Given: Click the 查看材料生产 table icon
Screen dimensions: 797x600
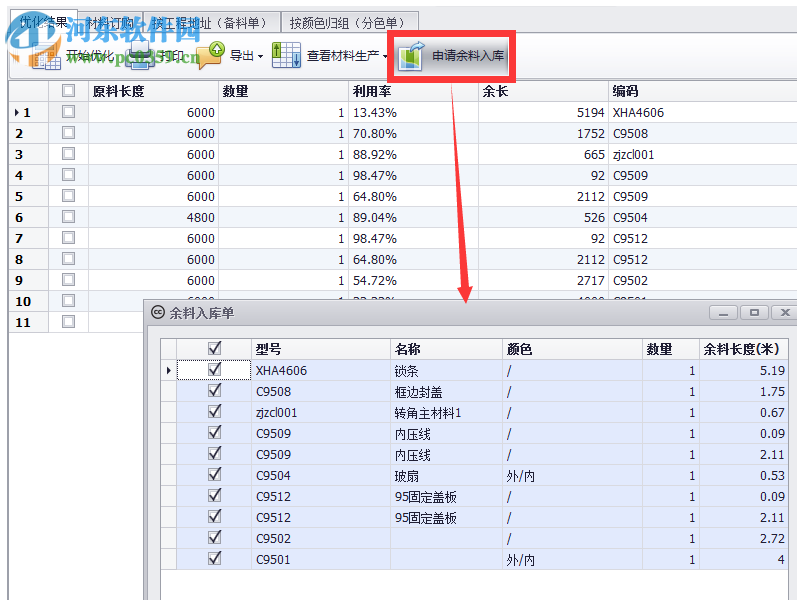Looking at the screenshot, I should (x=286, y=55).
